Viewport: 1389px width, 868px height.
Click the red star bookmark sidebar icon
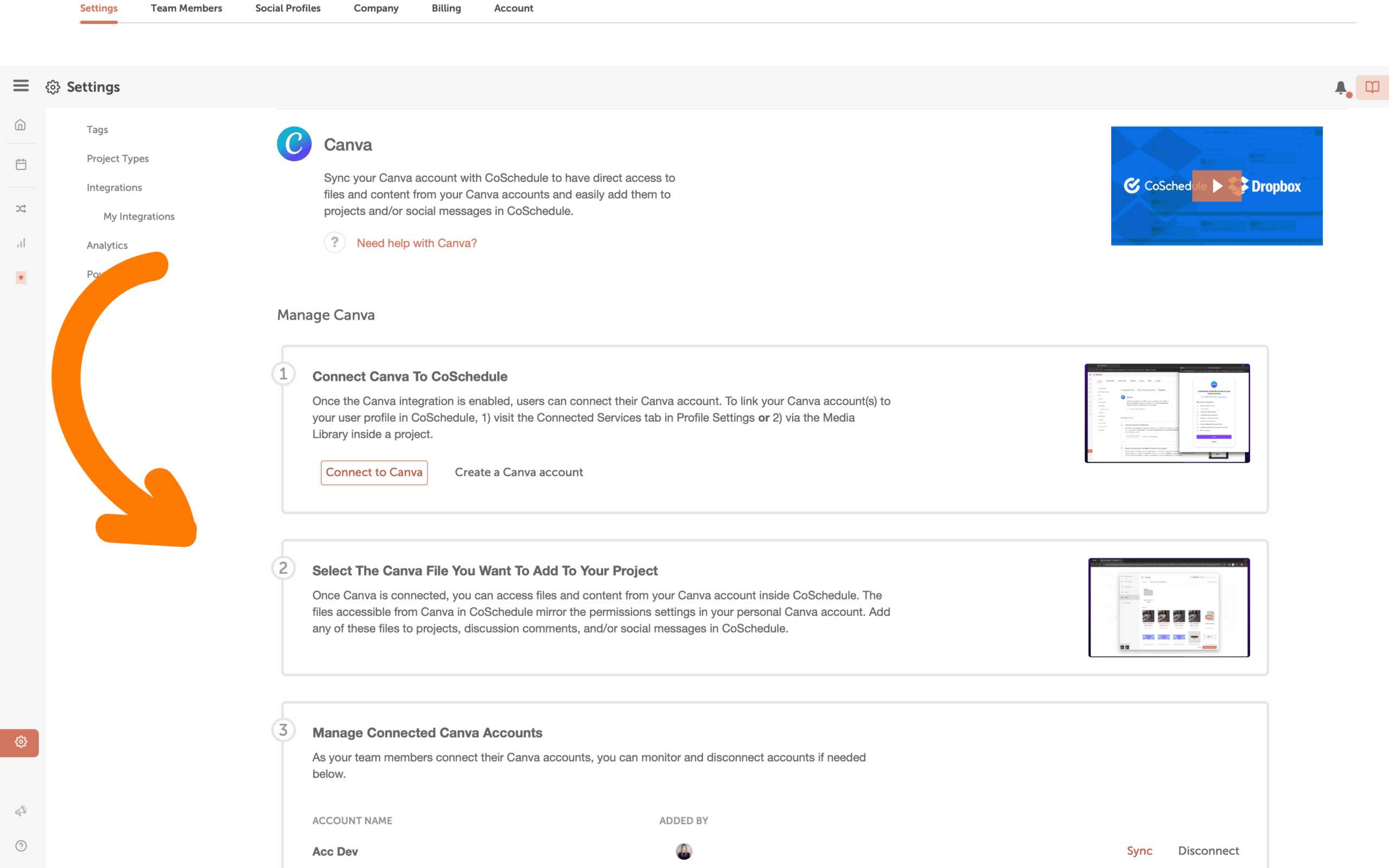pyautogui.click(x=21, y=278)
